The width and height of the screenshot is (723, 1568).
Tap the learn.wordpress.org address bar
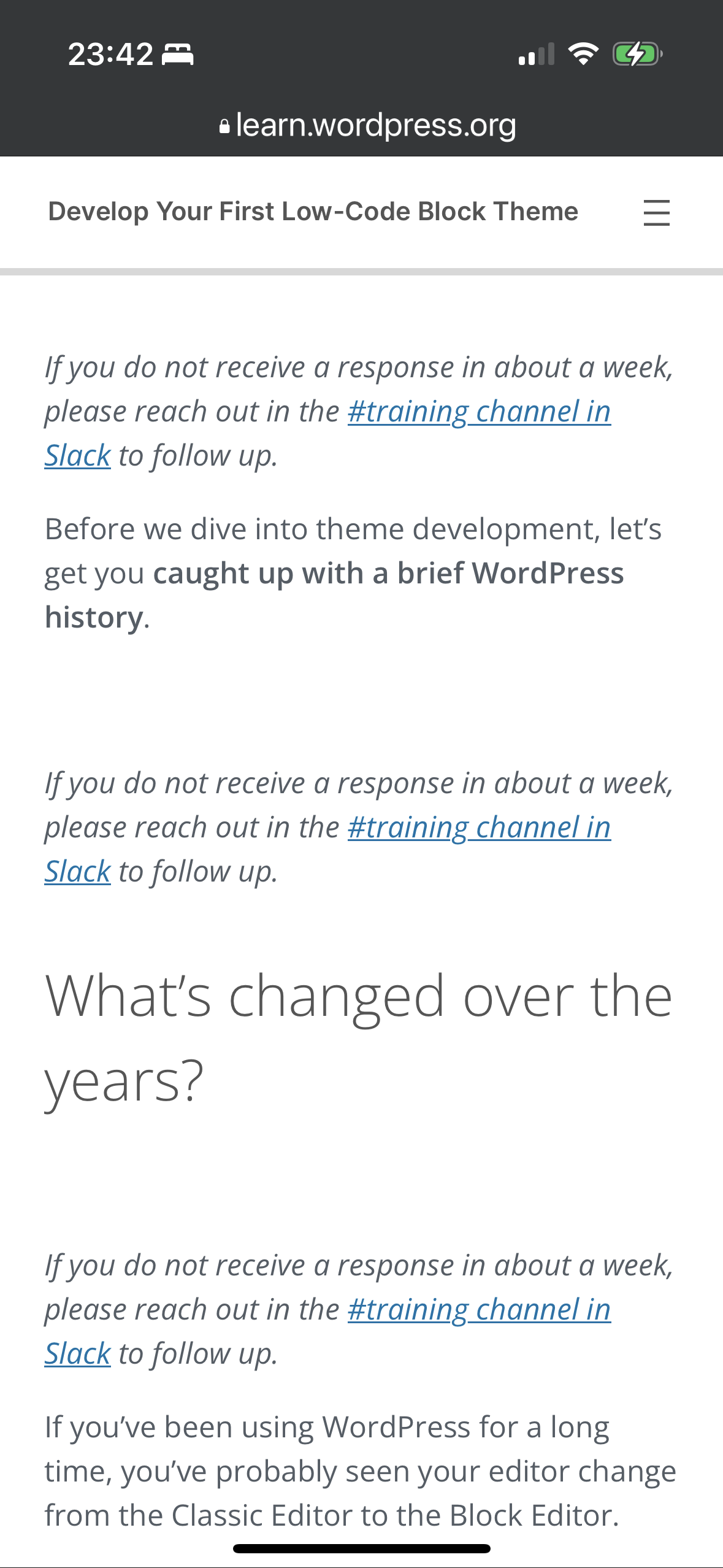pyautogui.click(x=375, y=125)
